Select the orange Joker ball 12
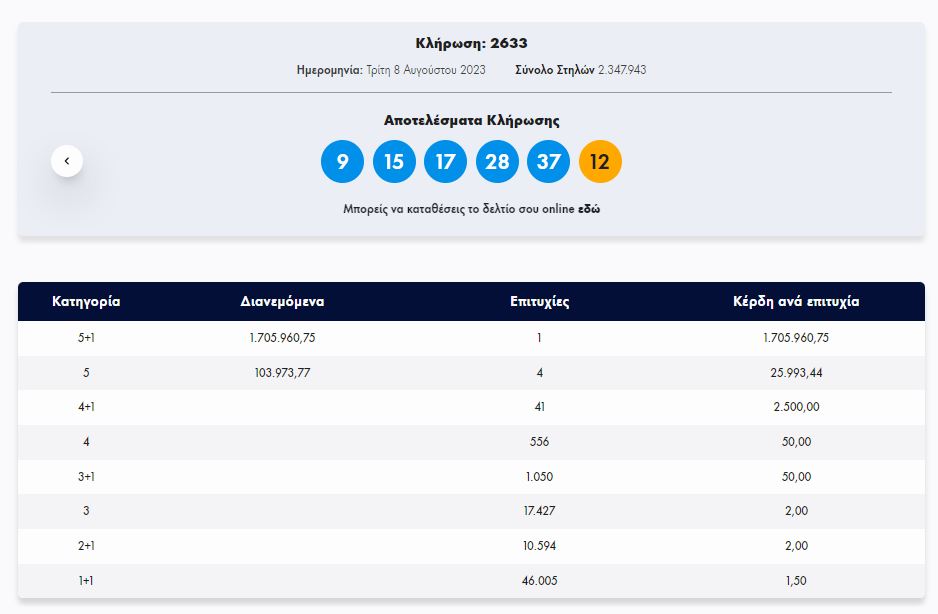Image resolution: width=938 pixels, height=614 pixels. [x=600, y=162]
